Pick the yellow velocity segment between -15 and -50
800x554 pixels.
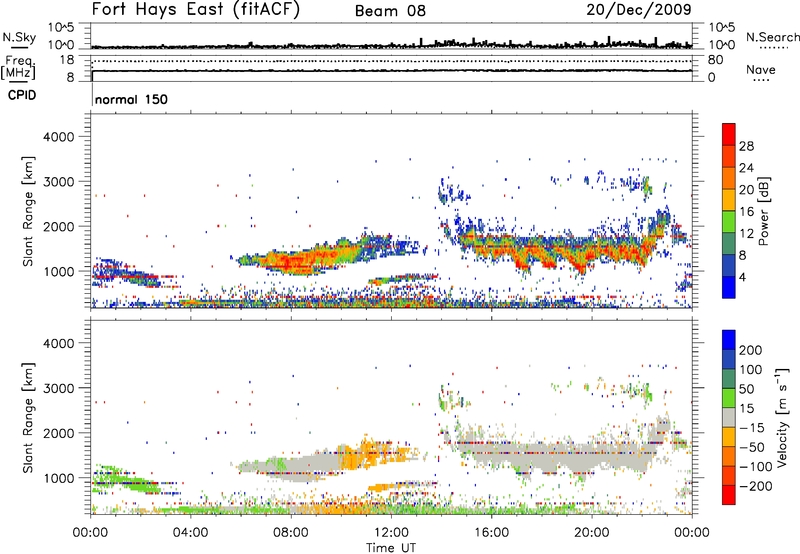click(x=729, y=437)
